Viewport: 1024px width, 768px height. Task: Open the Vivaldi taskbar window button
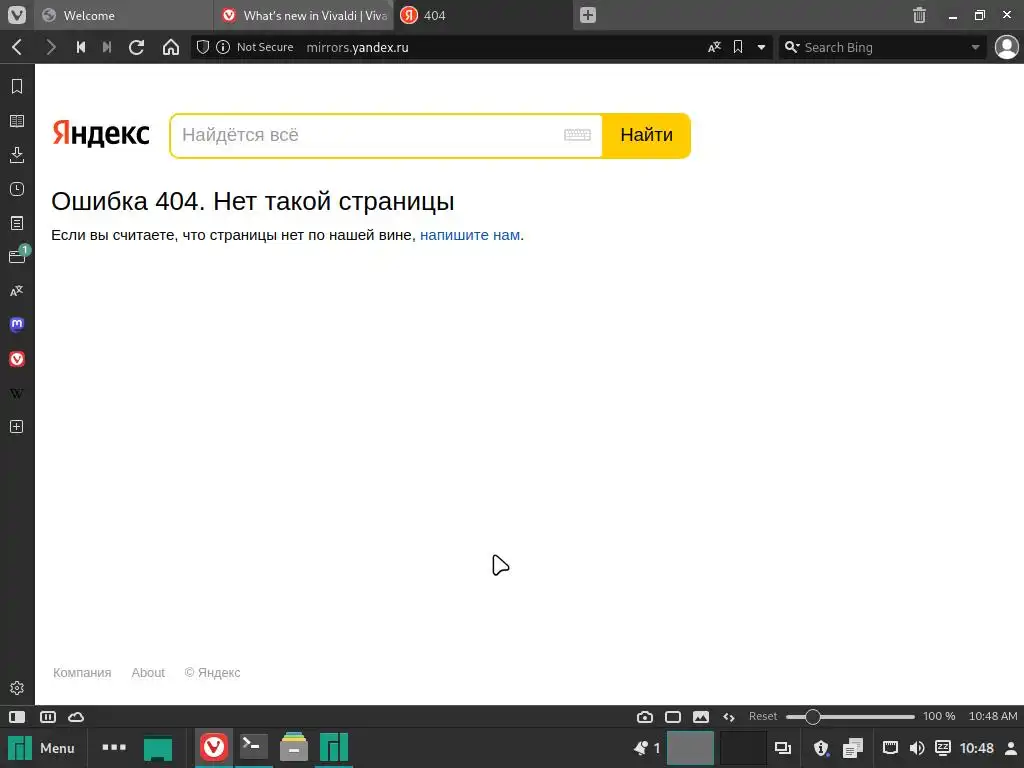coord(214,747)
